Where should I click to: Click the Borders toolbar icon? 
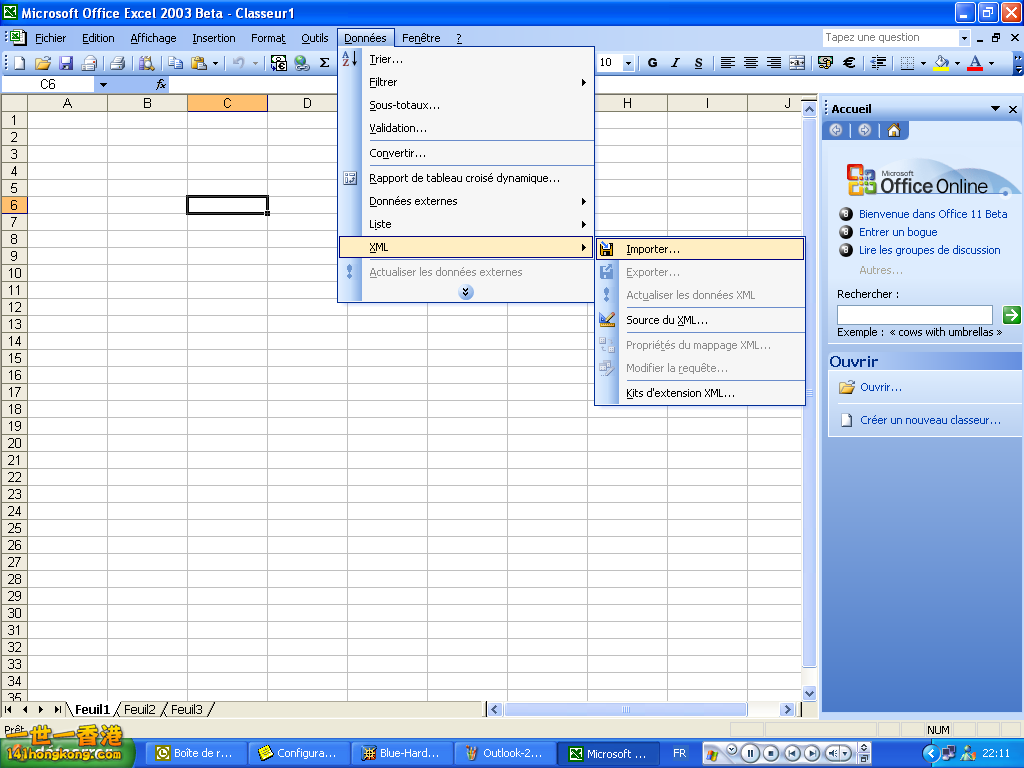pyautogui.click(x=907, y=63)
